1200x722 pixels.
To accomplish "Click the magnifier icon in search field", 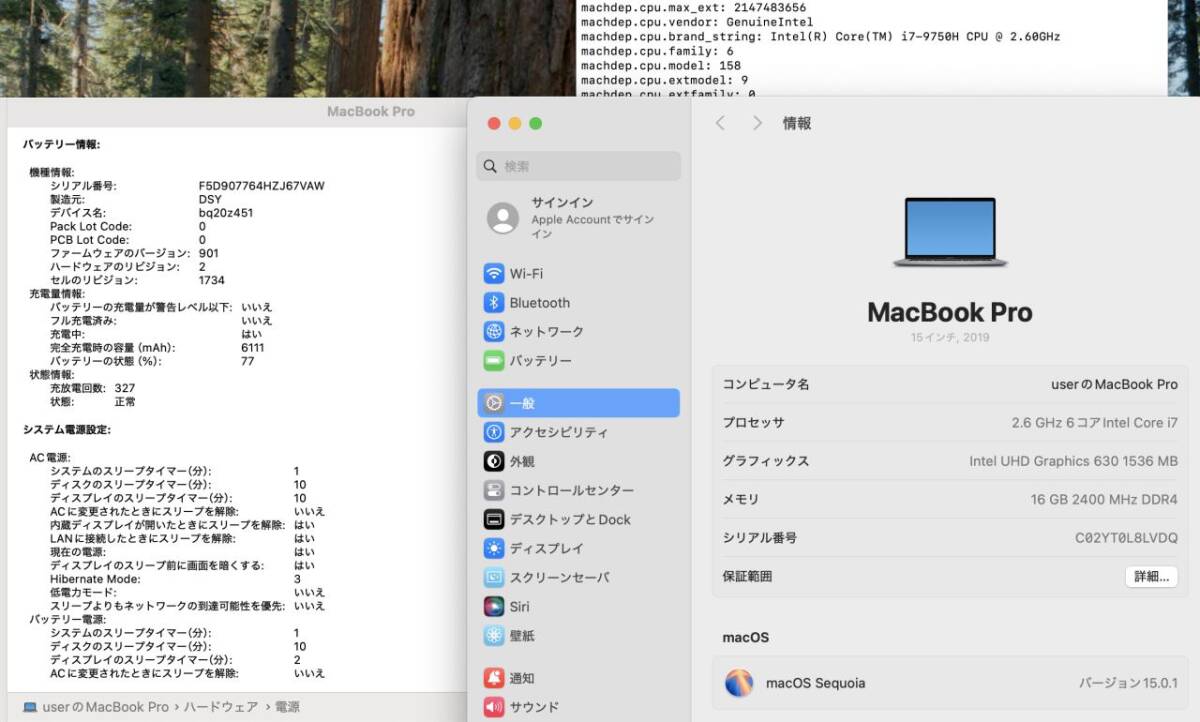I will (x=490, y=166).
